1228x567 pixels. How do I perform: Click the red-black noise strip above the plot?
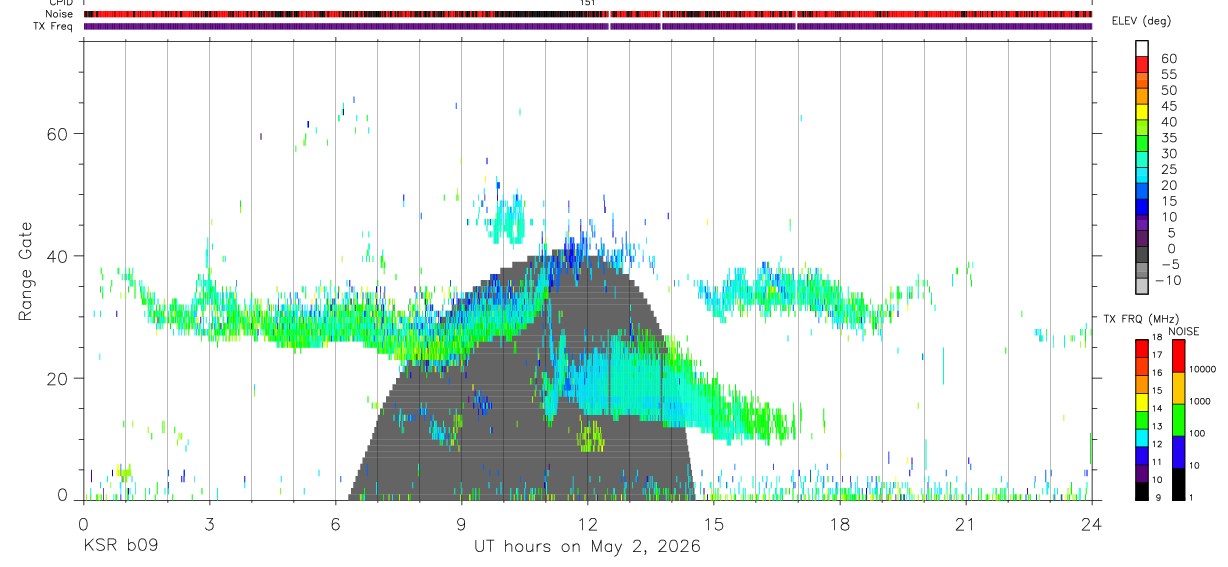pyautogui.click(x=588, y=14)
